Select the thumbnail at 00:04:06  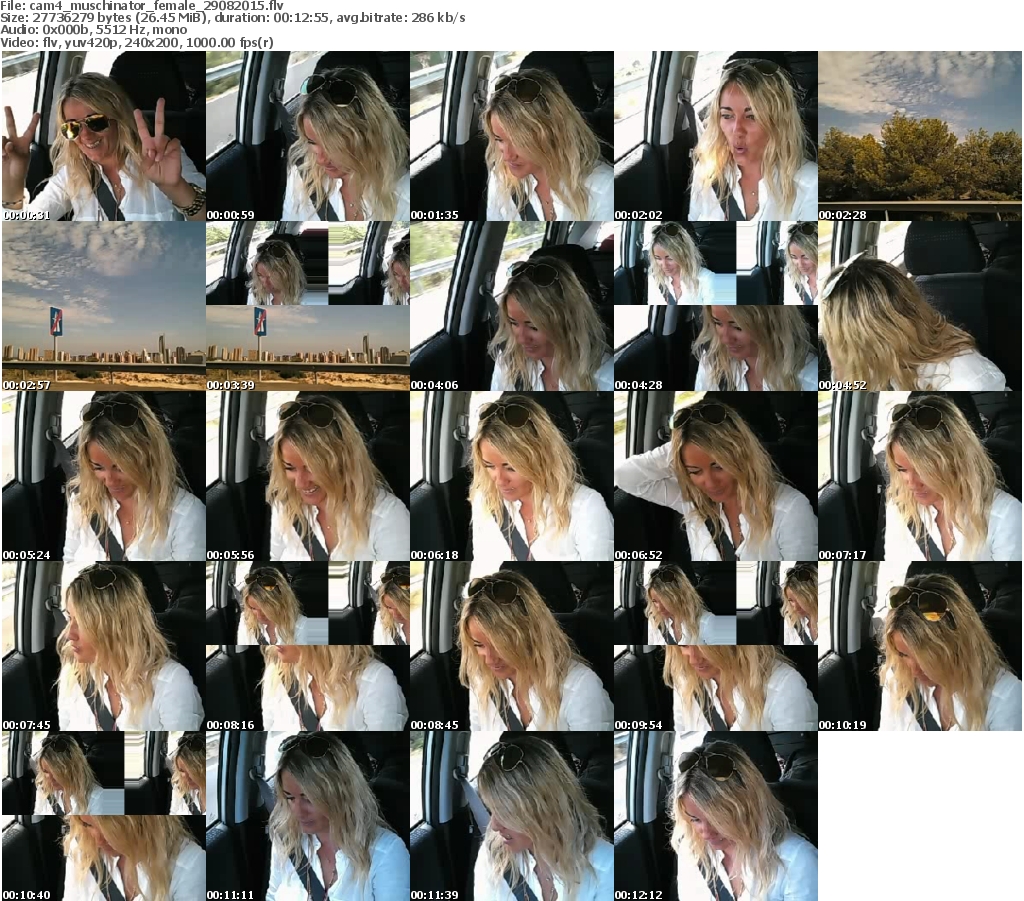tap(512, 306)
